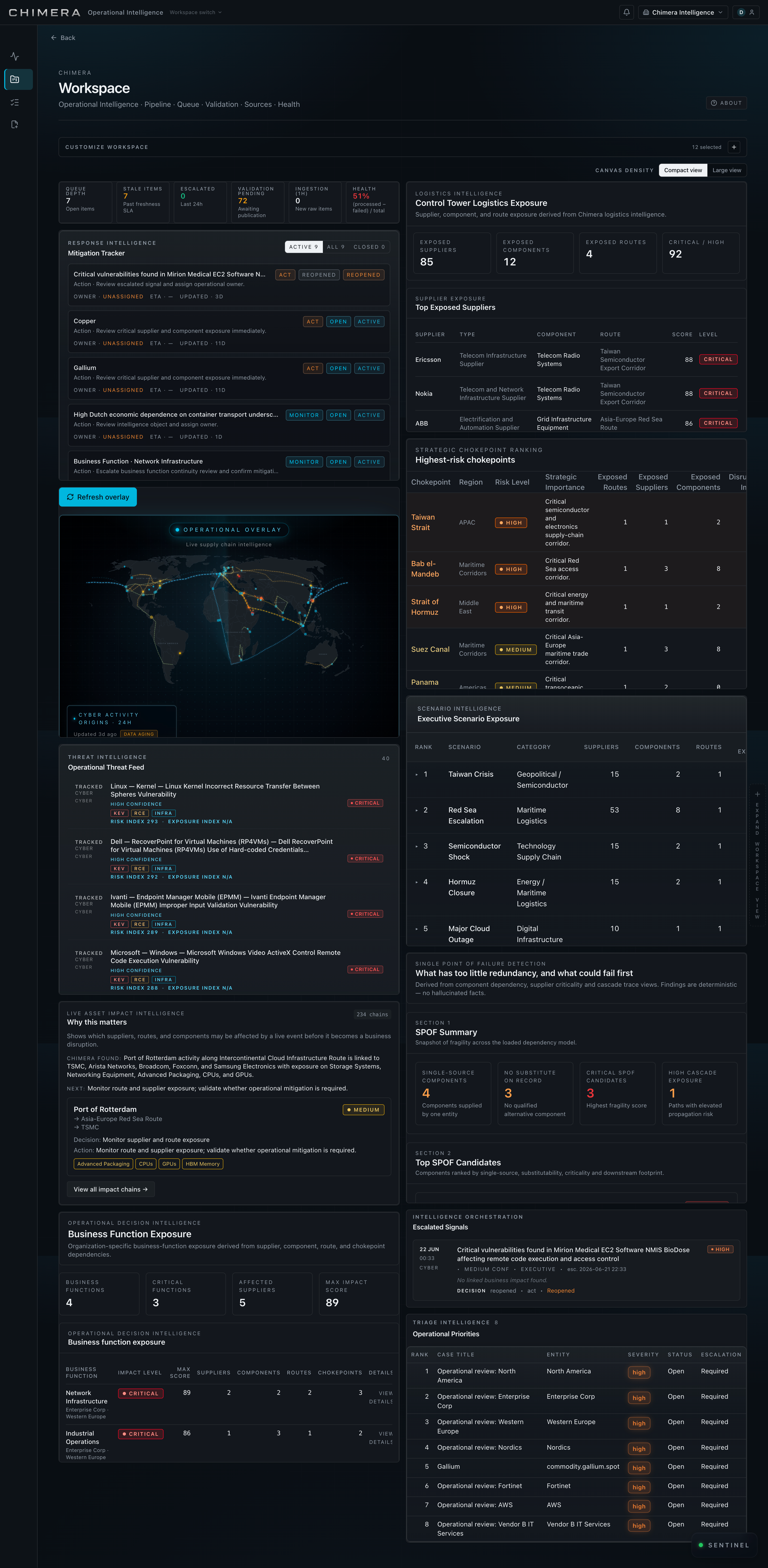Open the Linux Kernel threat feed item
This screenshot has width=768, height=1568.
coord(229,803)
